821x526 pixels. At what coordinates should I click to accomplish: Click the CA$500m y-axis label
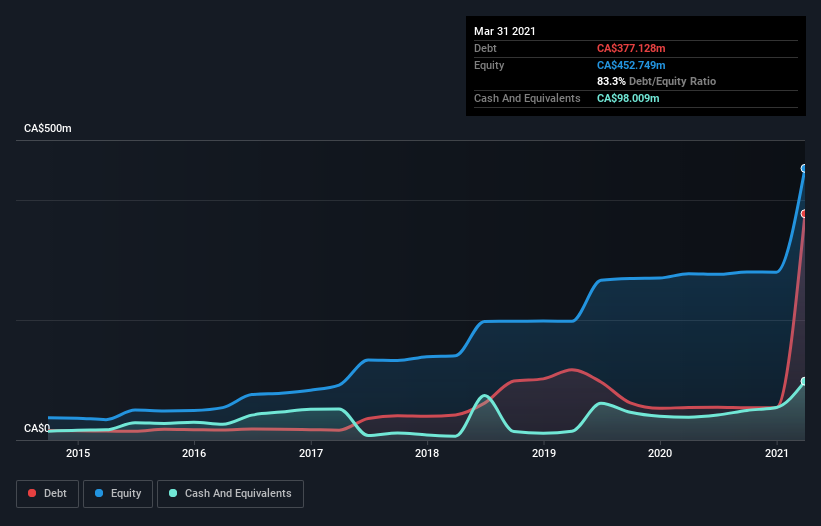pyautogui.click(x=48, y=129)
